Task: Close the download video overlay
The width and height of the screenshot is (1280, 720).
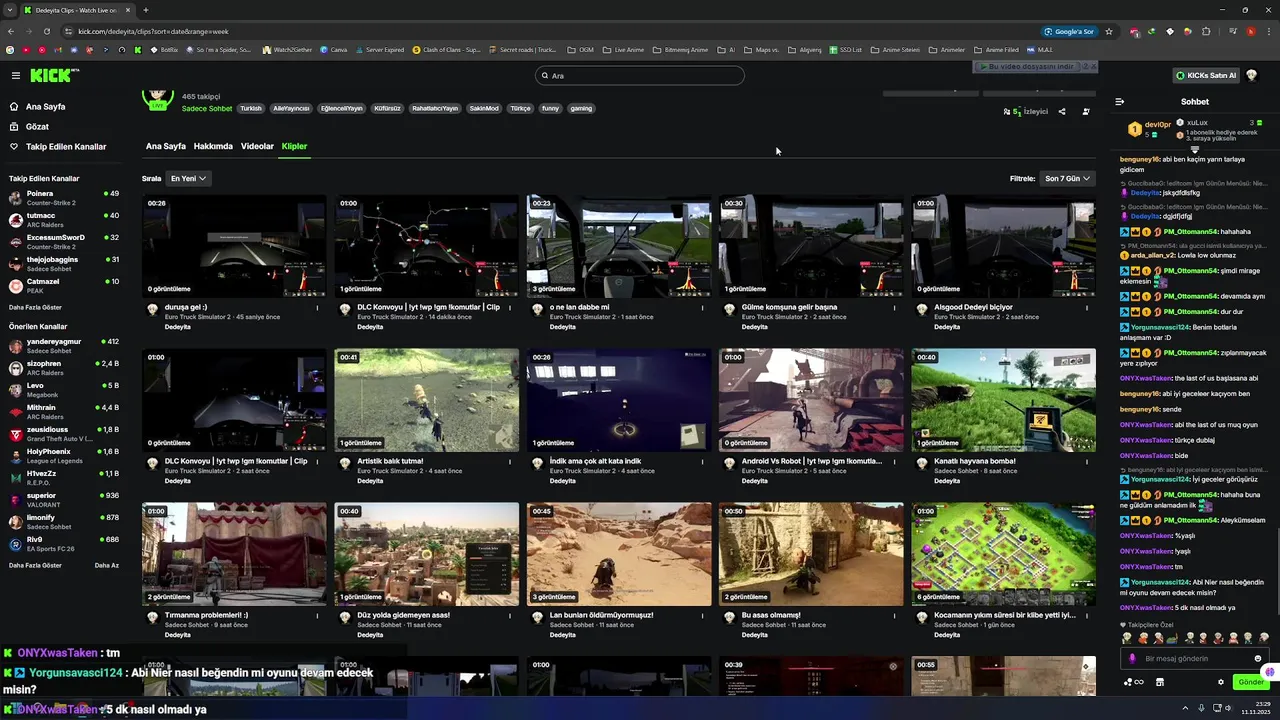Action: (x=1093, y=67)
